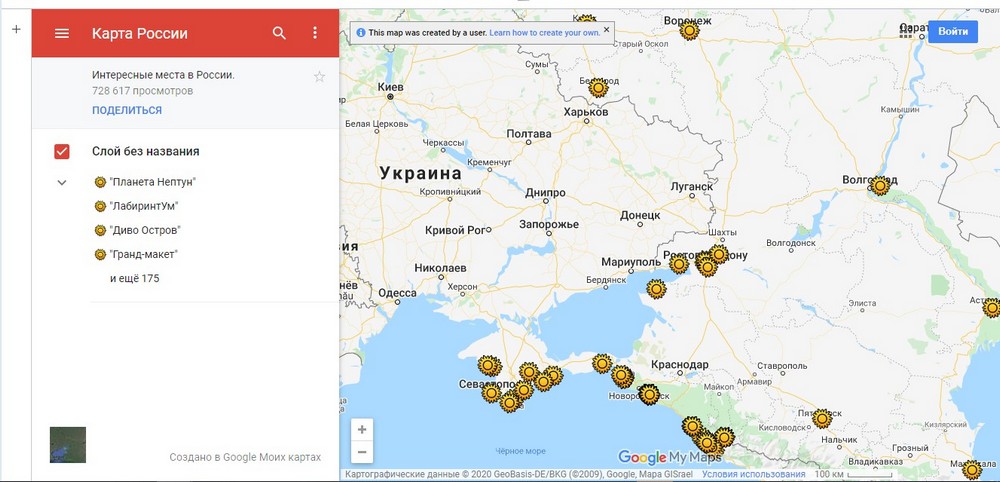
Task: Select the Kerch peninsula marker west of Krasnodar
Action: click(x=601, y=363)
